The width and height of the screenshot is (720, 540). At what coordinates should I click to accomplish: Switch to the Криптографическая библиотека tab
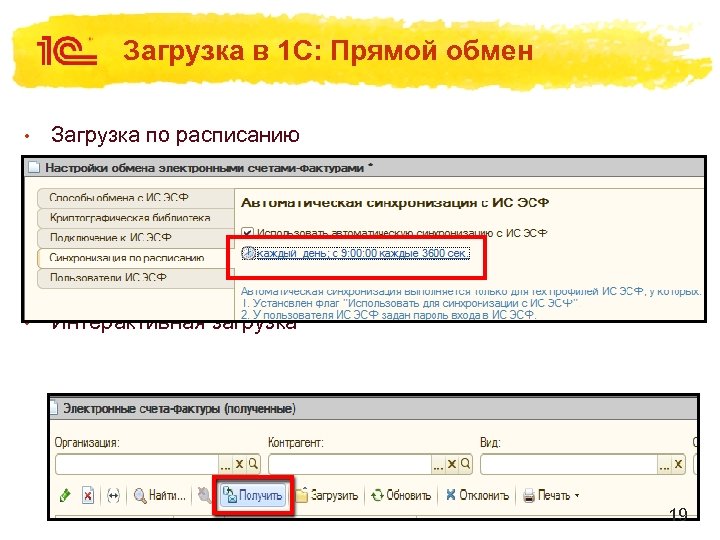(136, 218)
